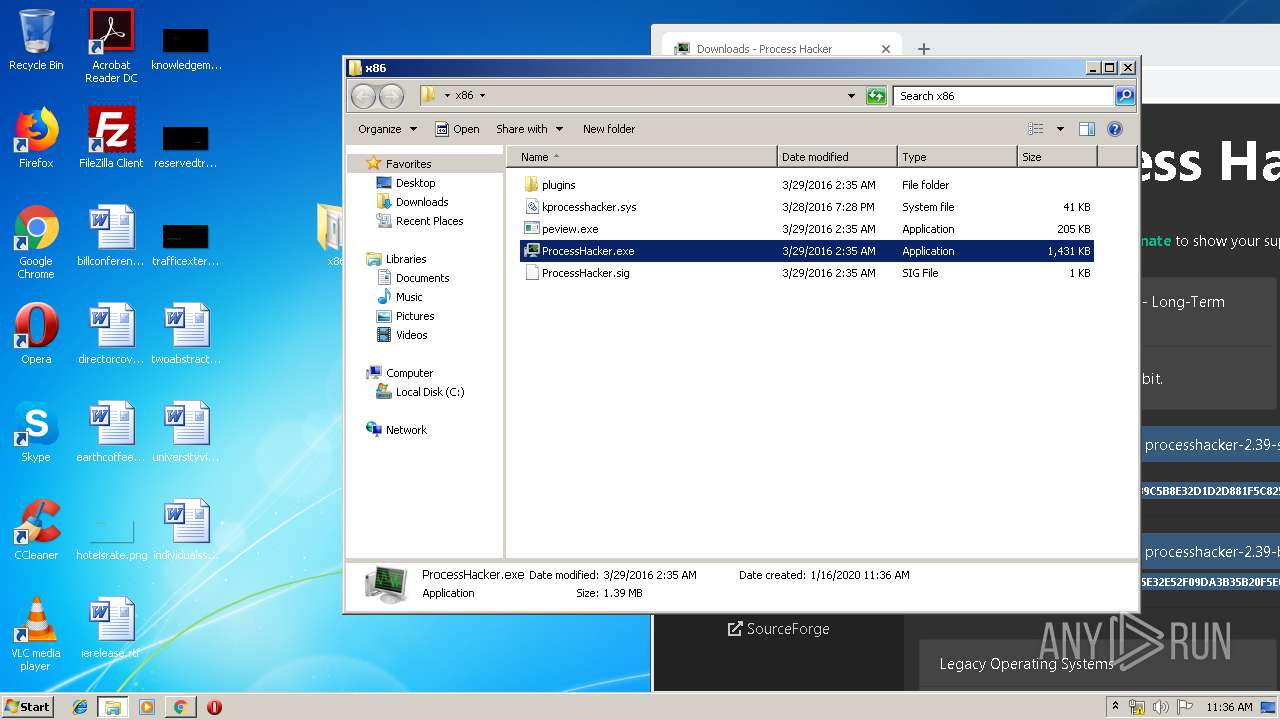
Task: Open the Firefox desktop shortcut
Action: pos(36,138)
